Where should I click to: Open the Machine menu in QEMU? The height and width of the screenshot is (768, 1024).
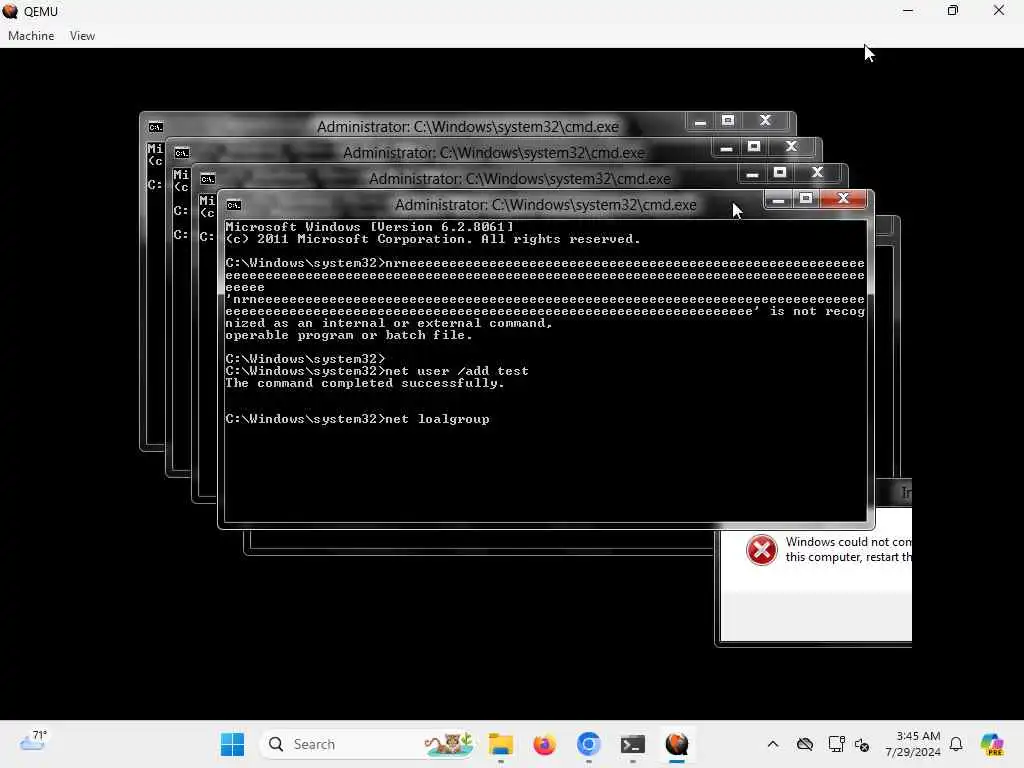pos(31,36)
